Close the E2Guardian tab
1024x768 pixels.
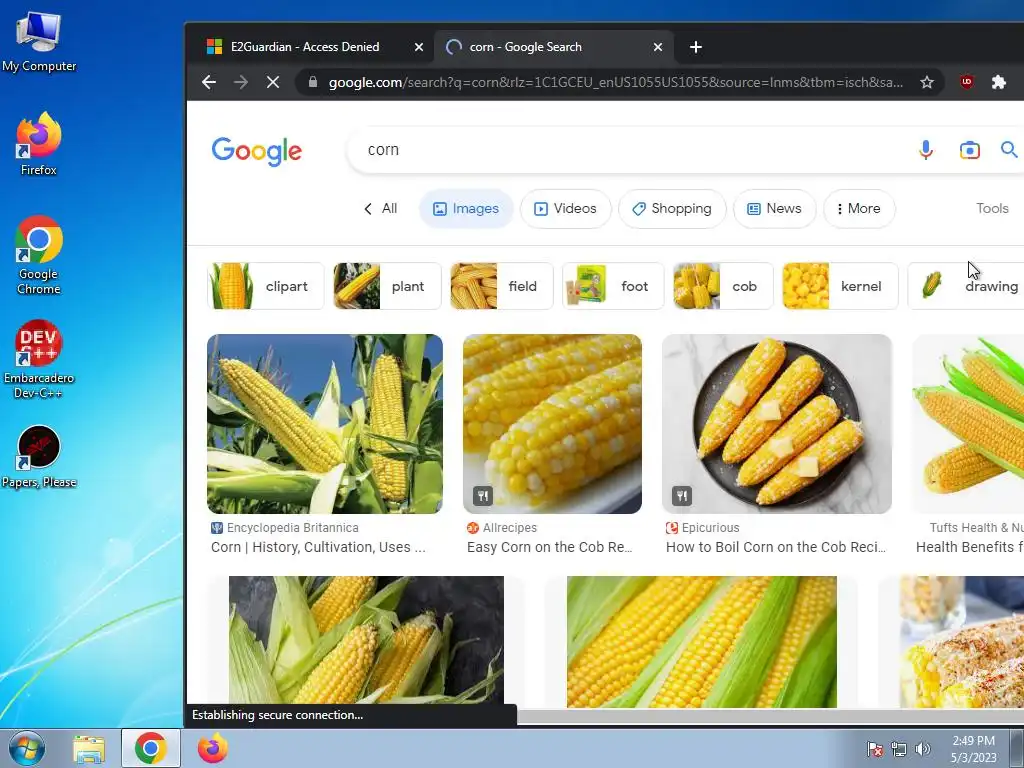[x=419, y=47]
